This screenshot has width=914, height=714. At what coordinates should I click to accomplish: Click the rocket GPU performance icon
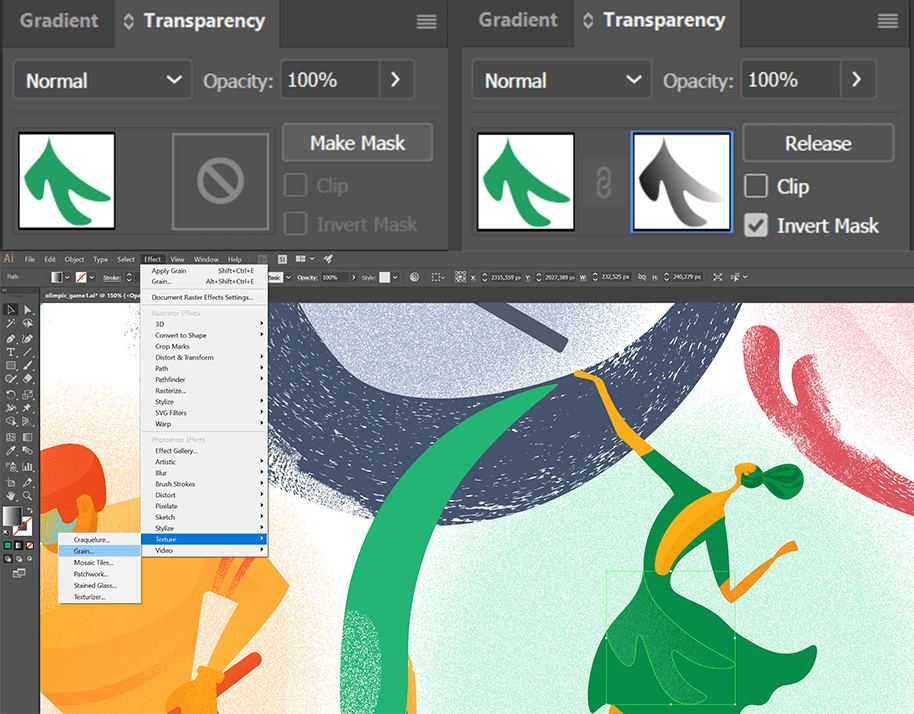(329, 259)
